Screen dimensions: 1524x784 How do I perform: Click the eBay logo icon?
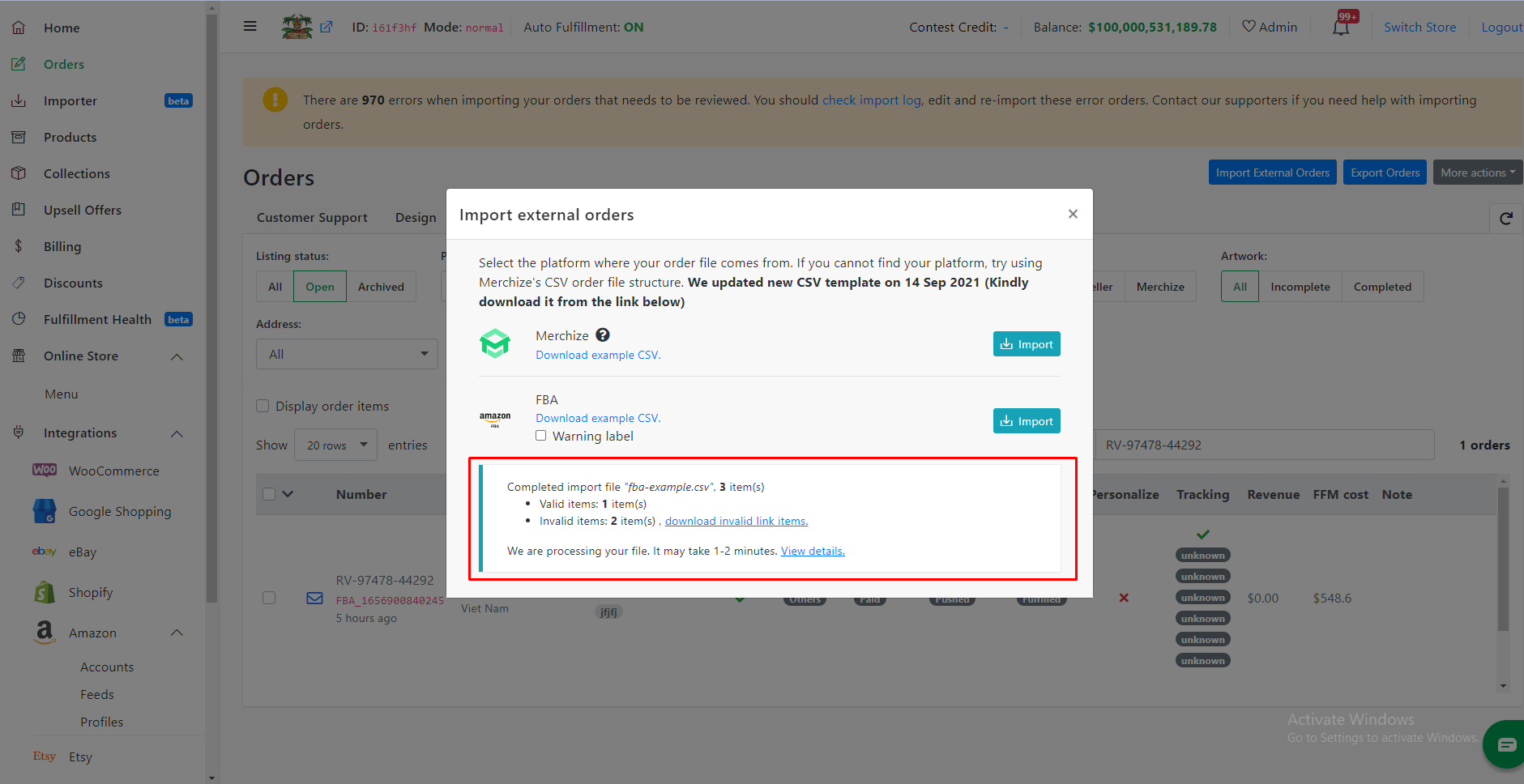[x=45, y=552]
